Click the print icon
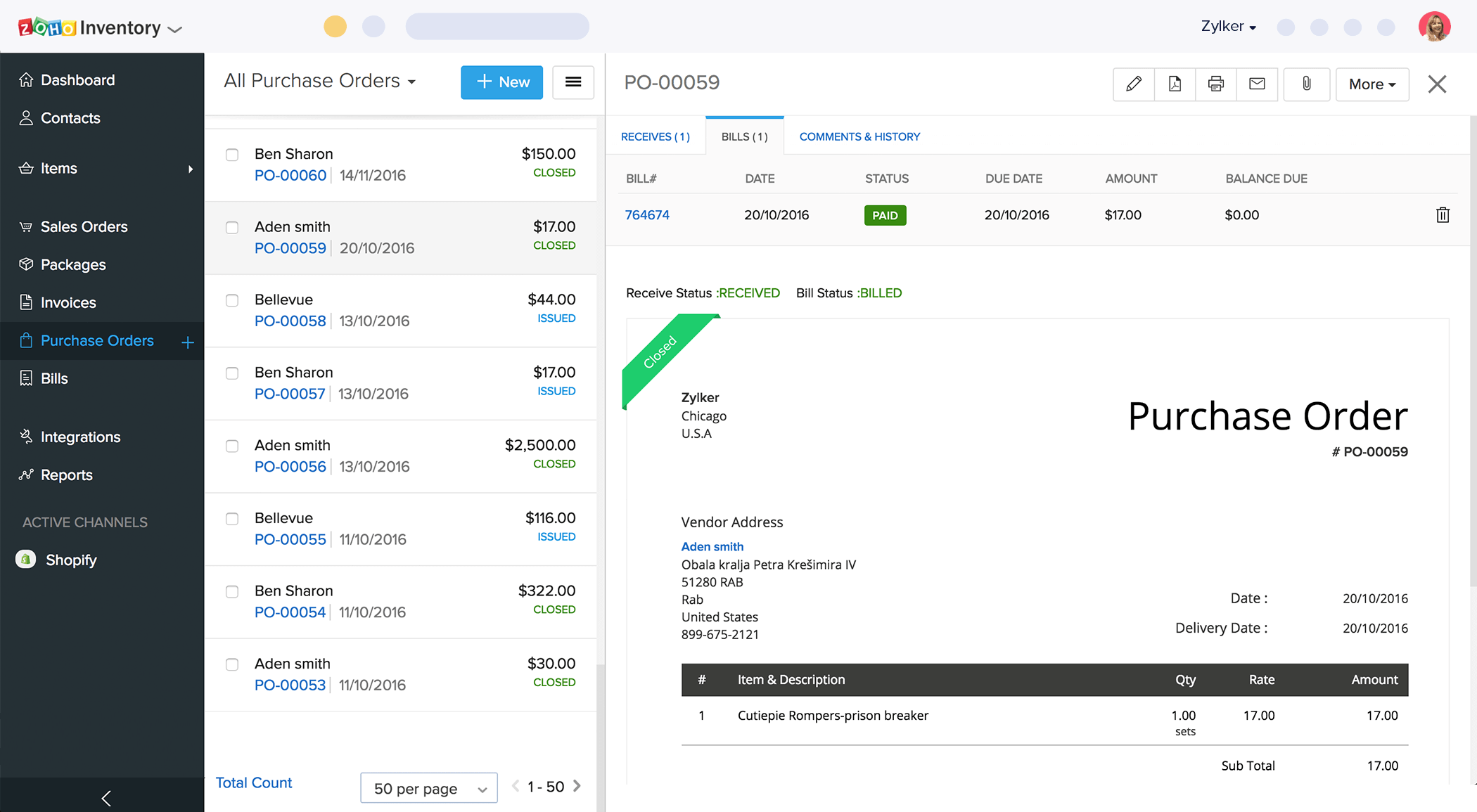1477x812 pixels. (x=1216, y=84)
